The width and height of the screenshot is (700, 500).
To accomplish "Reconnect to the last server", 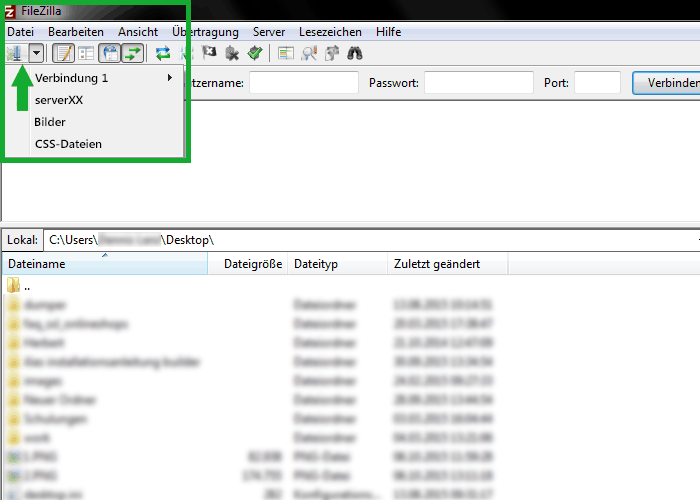I will pos(255,54).
